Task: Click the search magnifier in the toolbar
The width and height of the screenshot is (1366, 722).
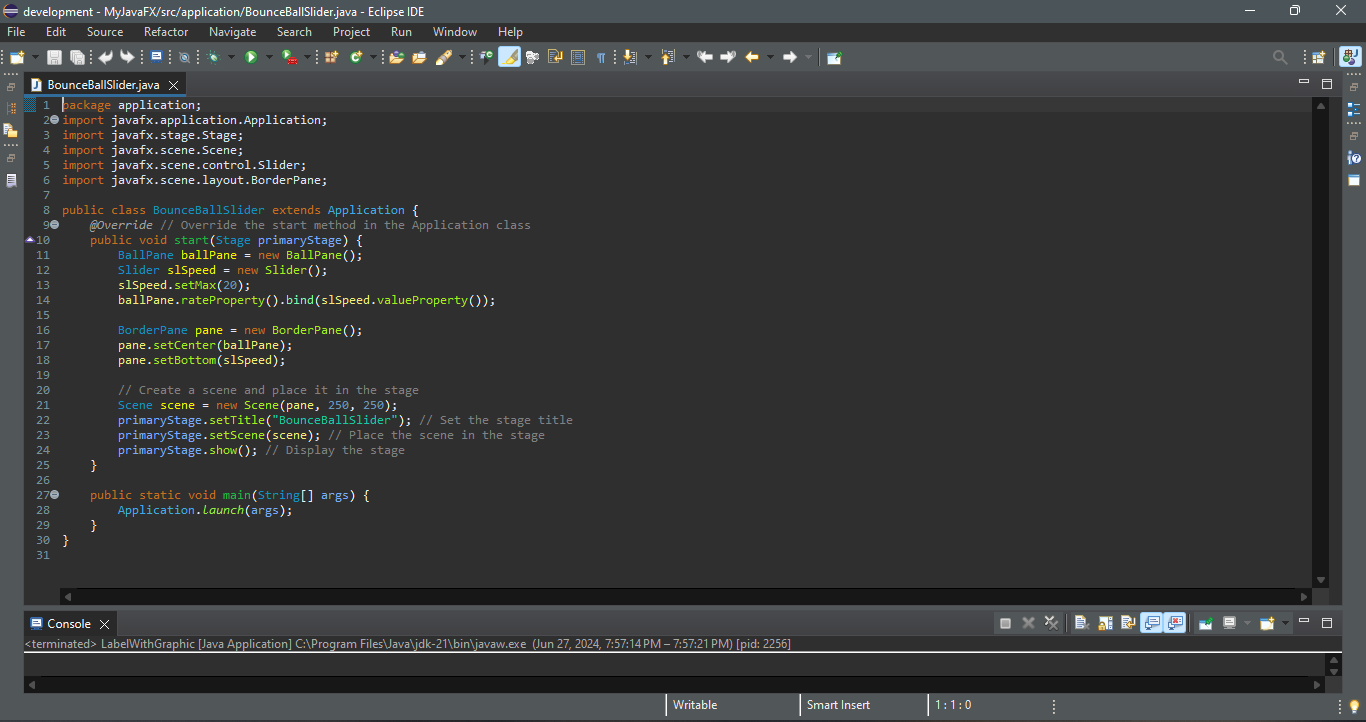Action: 1279,58
